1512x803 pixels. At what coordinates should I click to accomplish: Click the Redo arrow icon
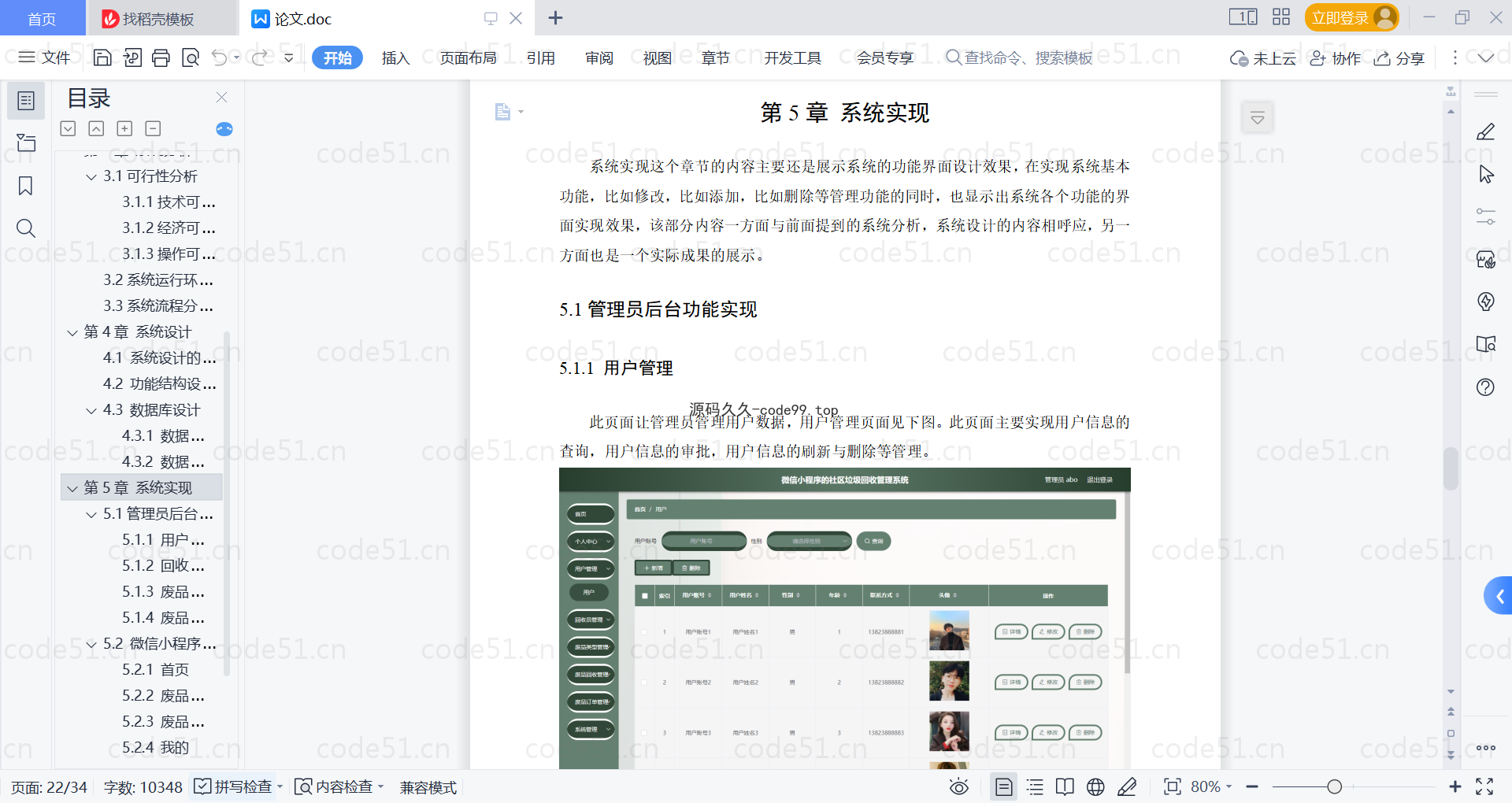click(x=259, y=57)
